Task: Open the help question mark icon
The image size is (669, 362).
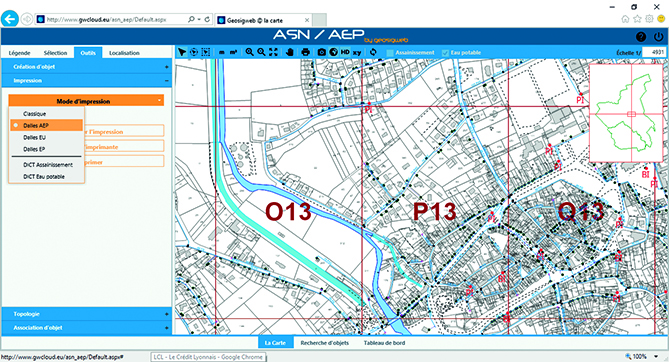Action: 641,37
